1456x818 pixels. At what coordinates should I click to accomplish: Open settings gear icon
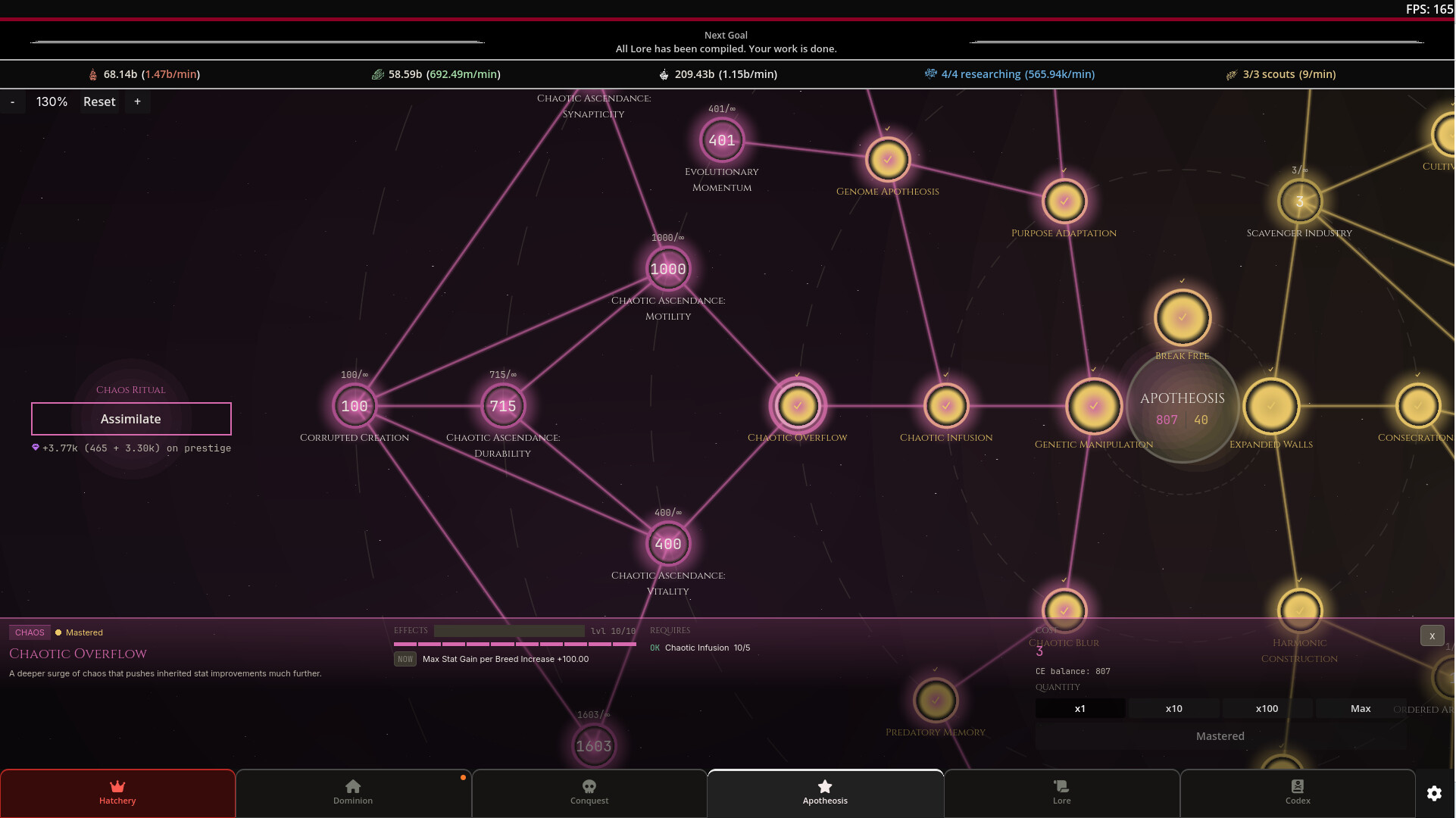tap(1434, 793)
